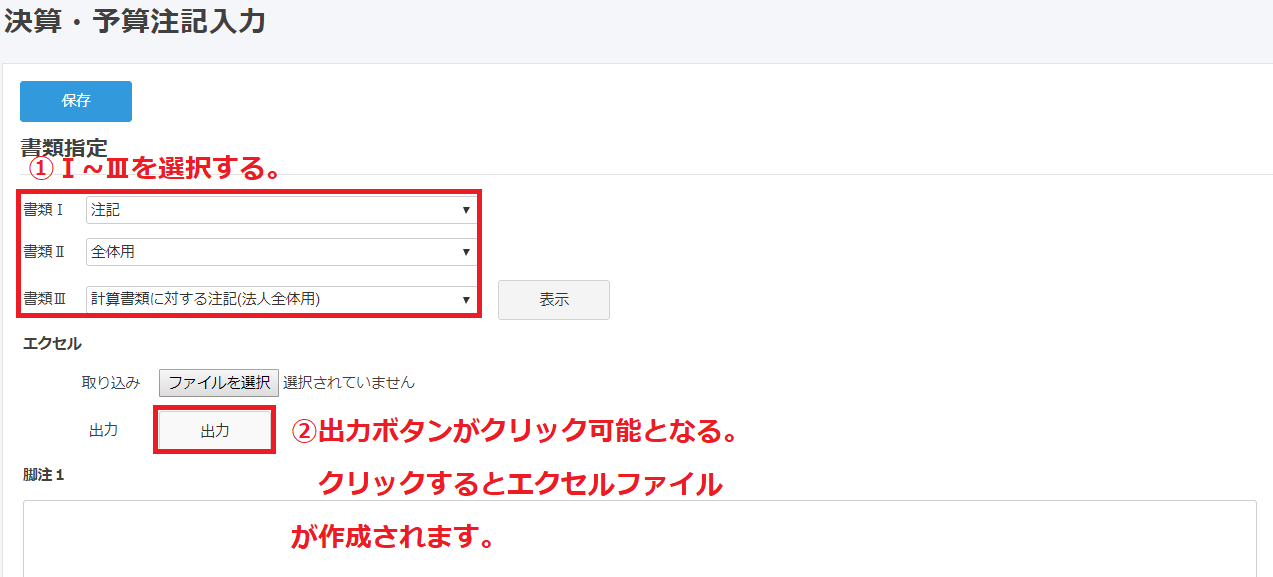Click the 書類指定 section heading
This screenshot has height=577, width=1273.
[64, 148]
